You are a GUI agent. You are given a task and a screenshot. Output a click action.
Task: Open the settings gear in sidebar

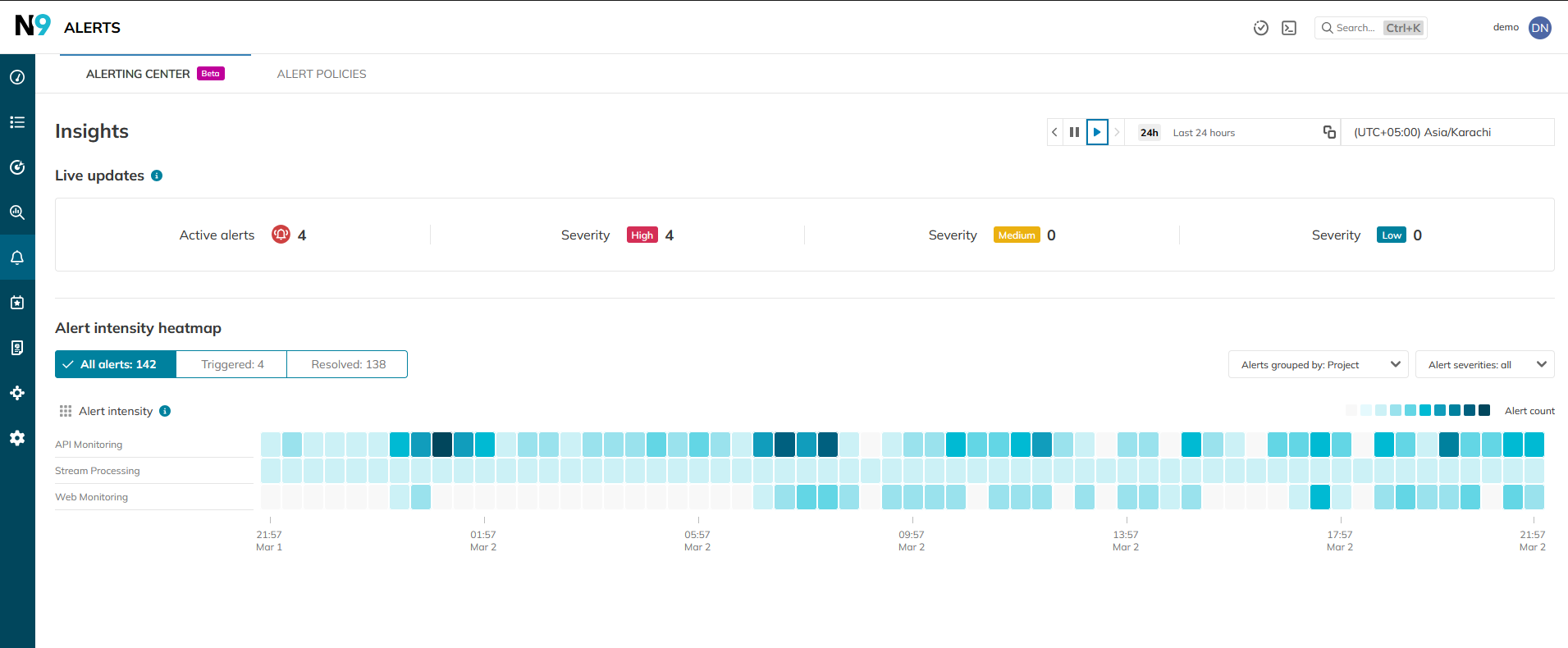pyautogui.click(x=17, y=438)
